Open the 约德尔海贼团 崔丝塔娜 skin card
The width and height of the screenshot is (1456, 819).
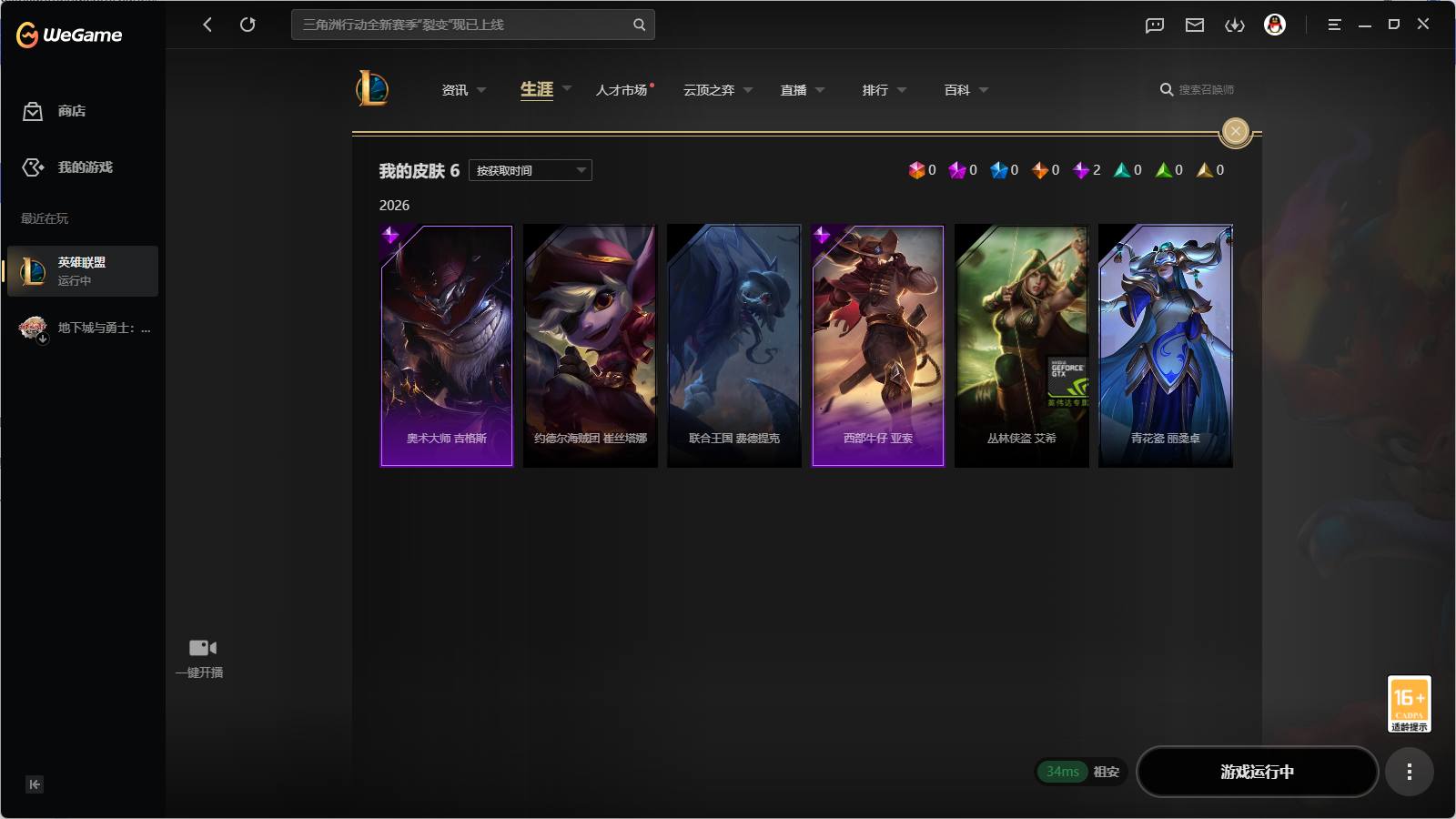591,346
